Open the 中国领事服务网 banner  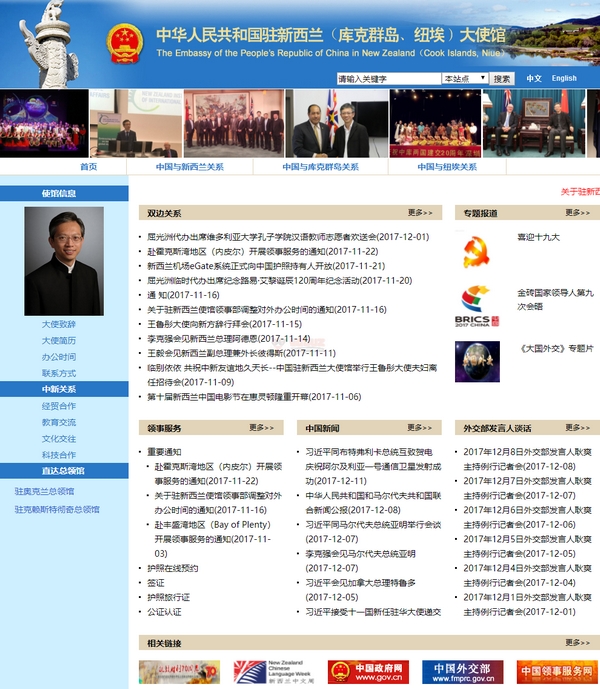[x=556, y=672]
